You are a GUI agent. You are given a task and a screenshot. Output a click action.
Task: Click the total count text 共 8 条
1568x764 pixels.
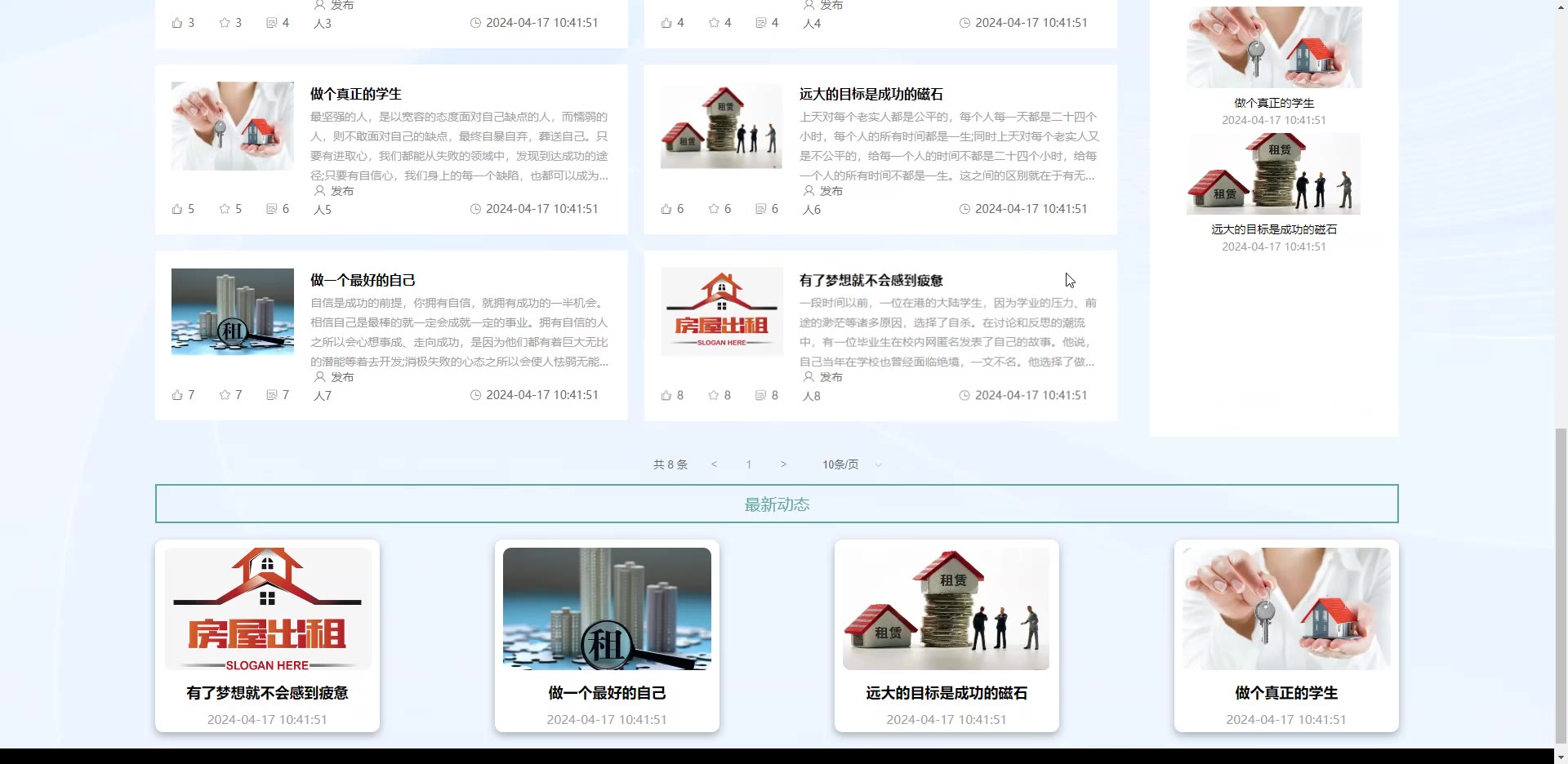coord(670,464)
